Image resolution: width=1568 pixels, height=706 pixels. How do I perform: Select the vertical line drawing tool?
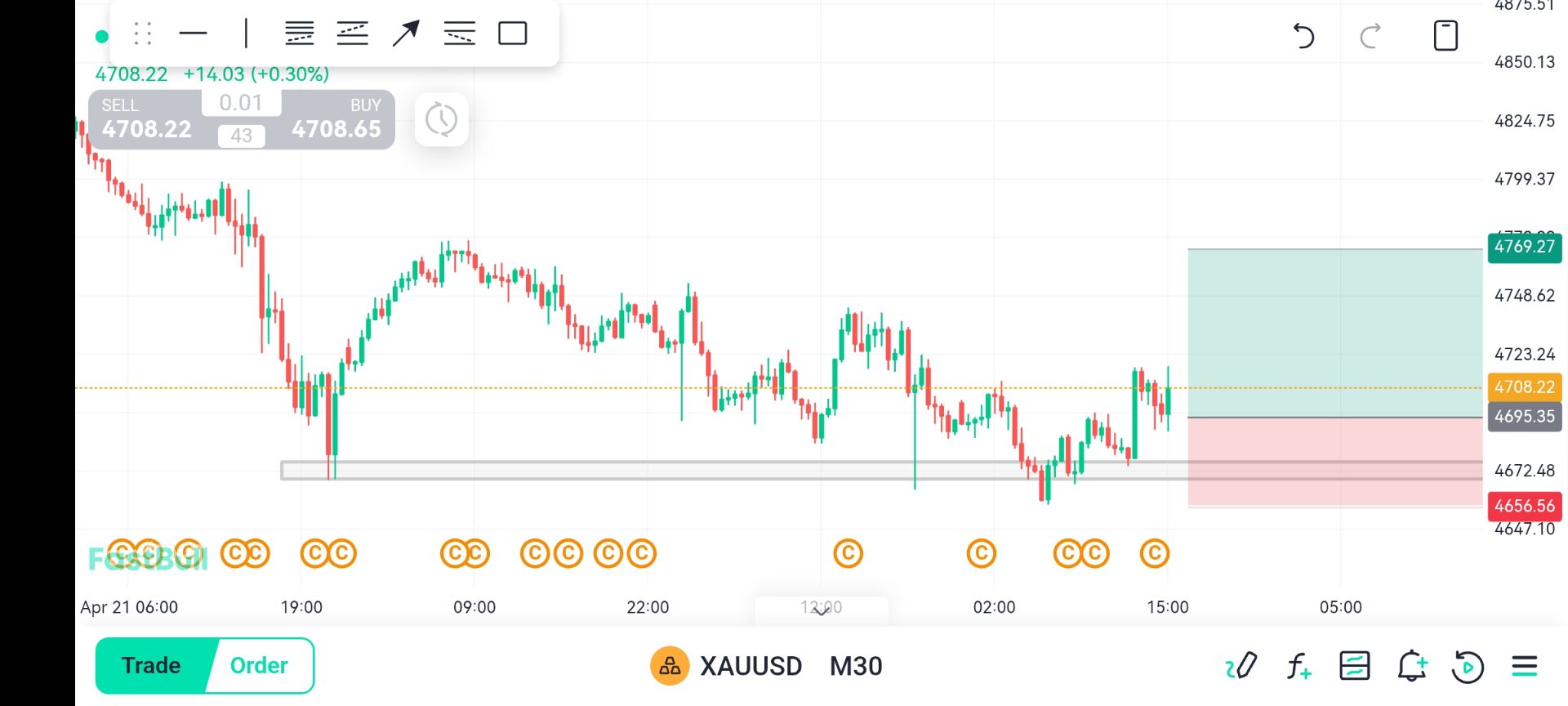pyautogui.click(x=246, y=34)
